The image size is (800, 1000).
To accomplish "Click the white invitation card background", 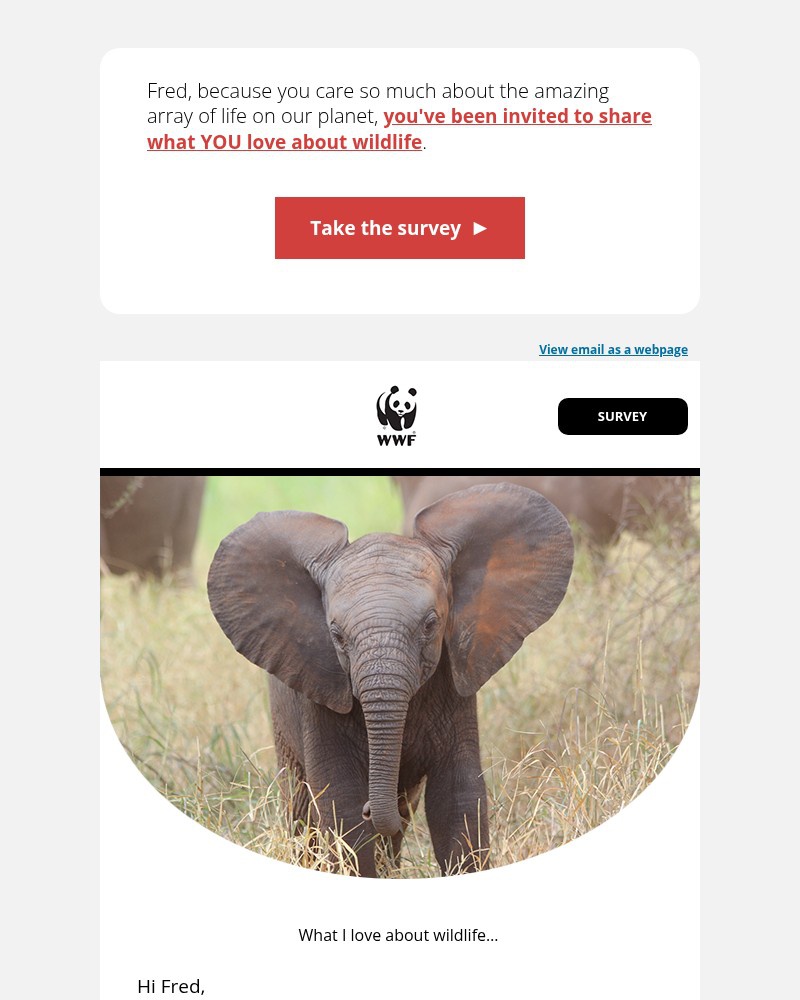I will [400, 287].
